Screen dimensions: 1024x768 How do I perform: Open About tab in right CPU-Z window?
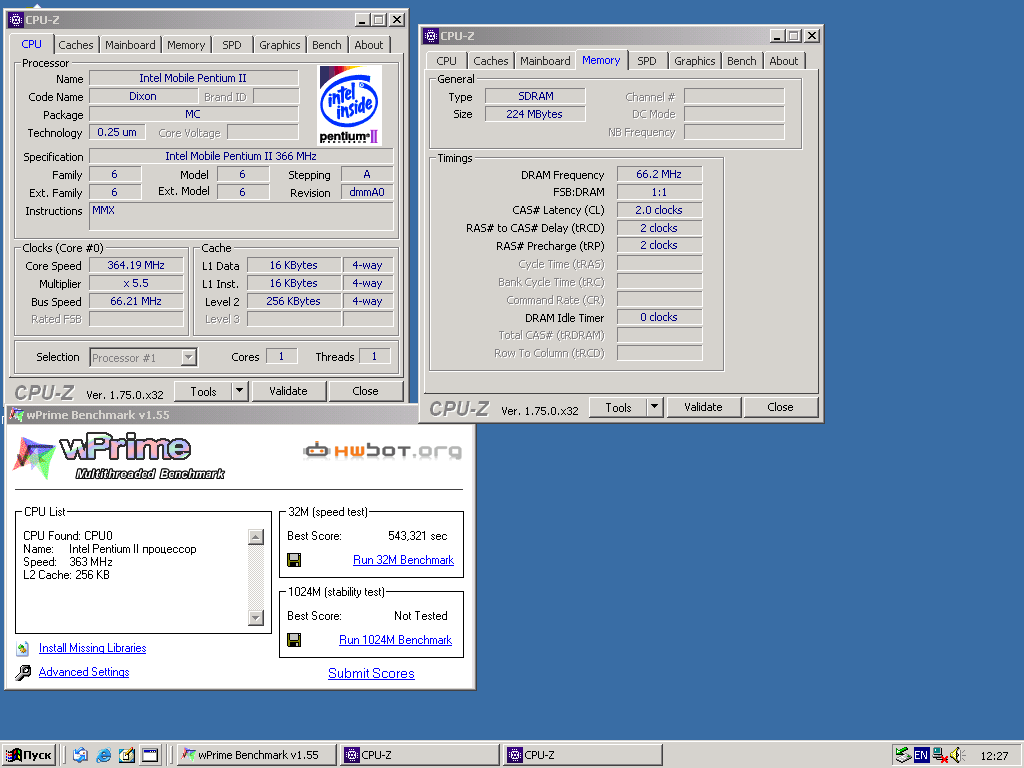tap(784, 61)
